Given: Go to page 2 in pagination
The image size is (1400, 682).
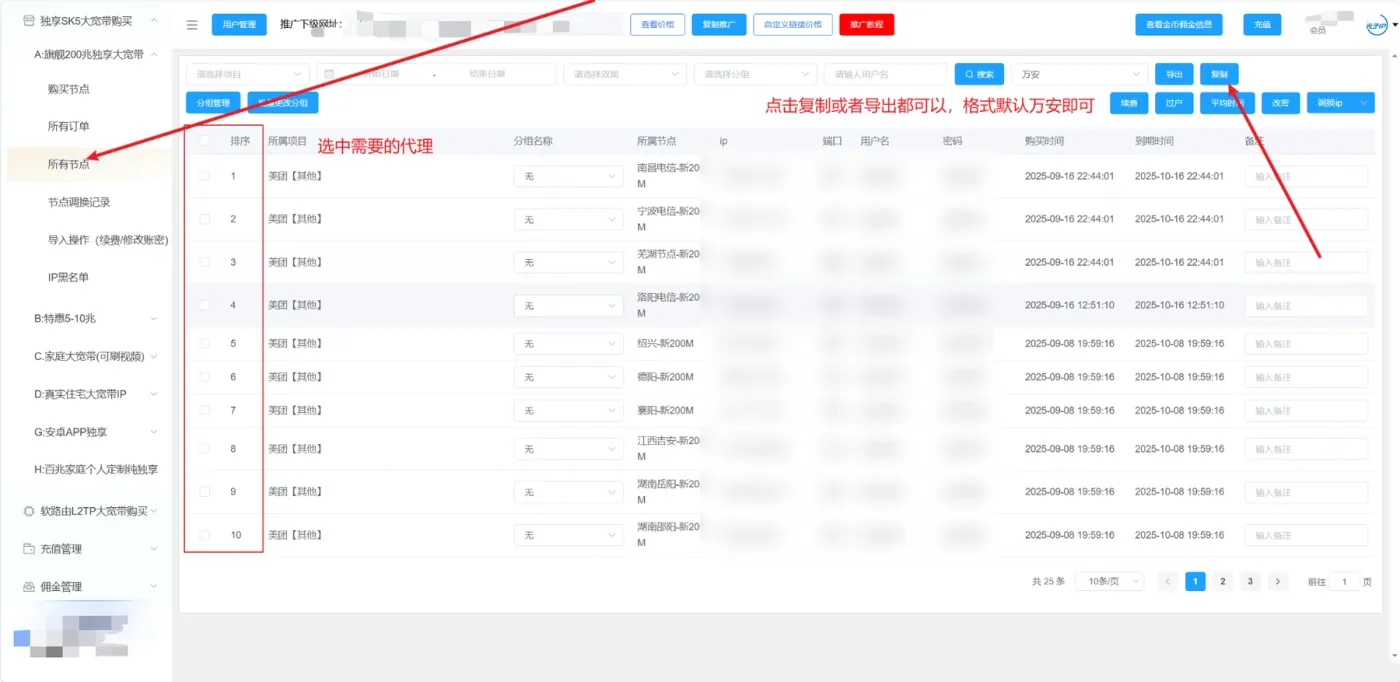Looking at the screenshot, I should tap(1222, 581).
